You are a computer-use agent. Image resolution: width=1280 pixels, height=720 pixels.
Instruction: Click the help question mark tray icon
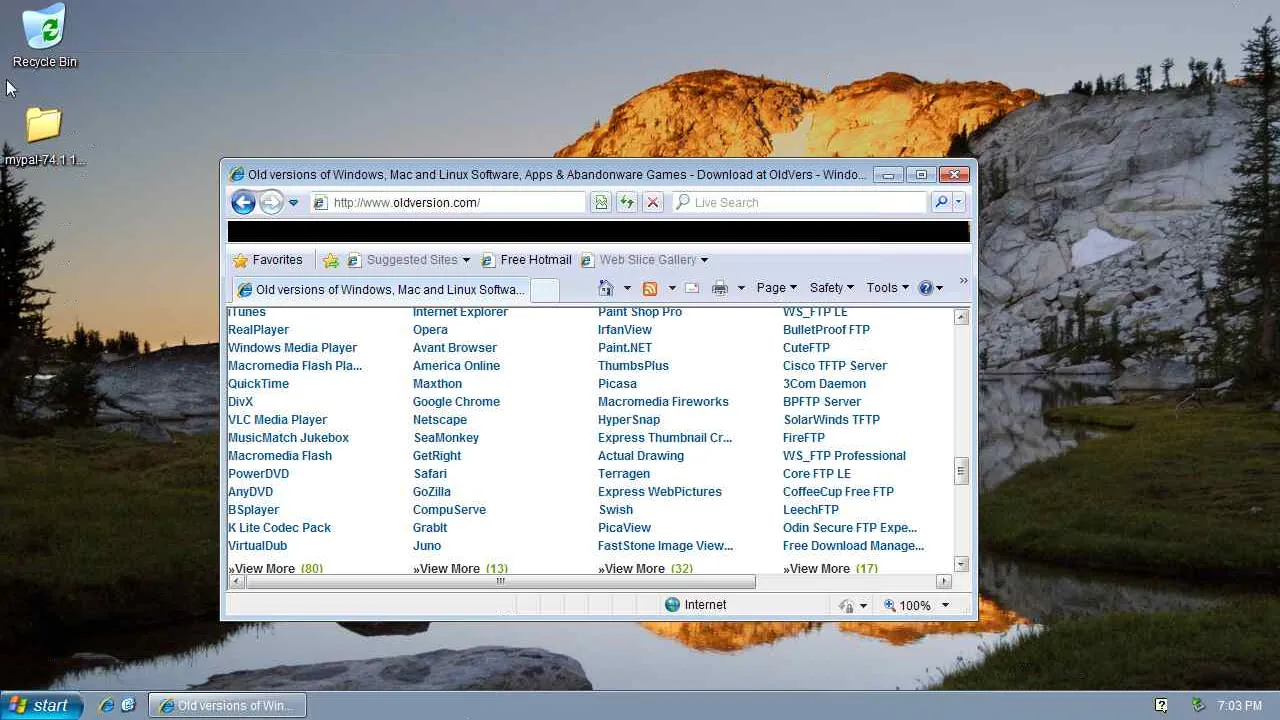(1161, 706)
